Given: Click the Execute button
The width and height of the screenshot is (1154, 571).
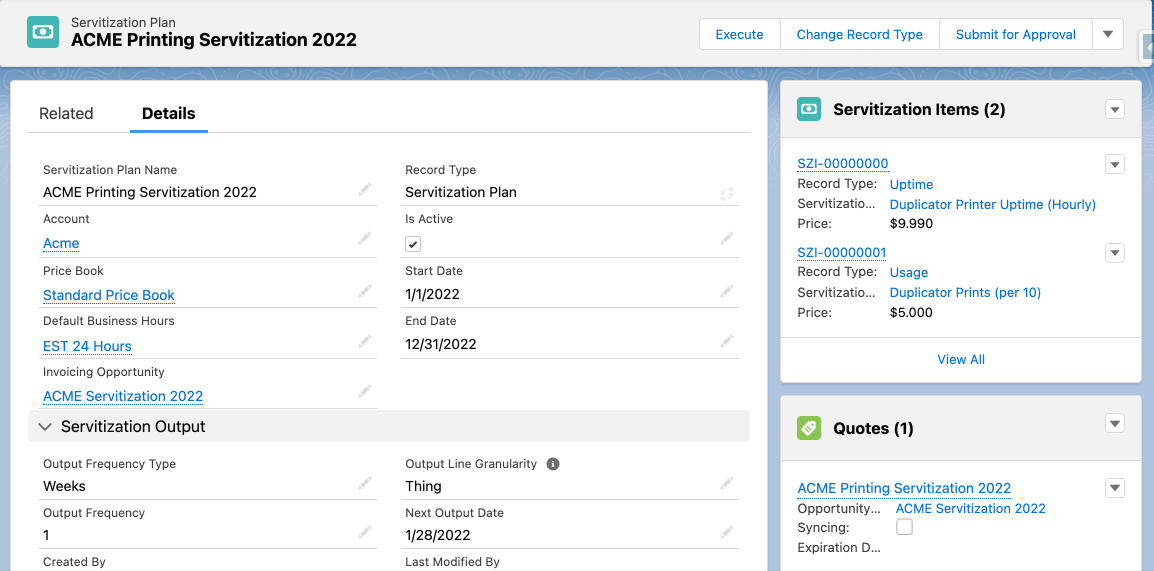Looking at the screenshot, I should tap(740, 35).
